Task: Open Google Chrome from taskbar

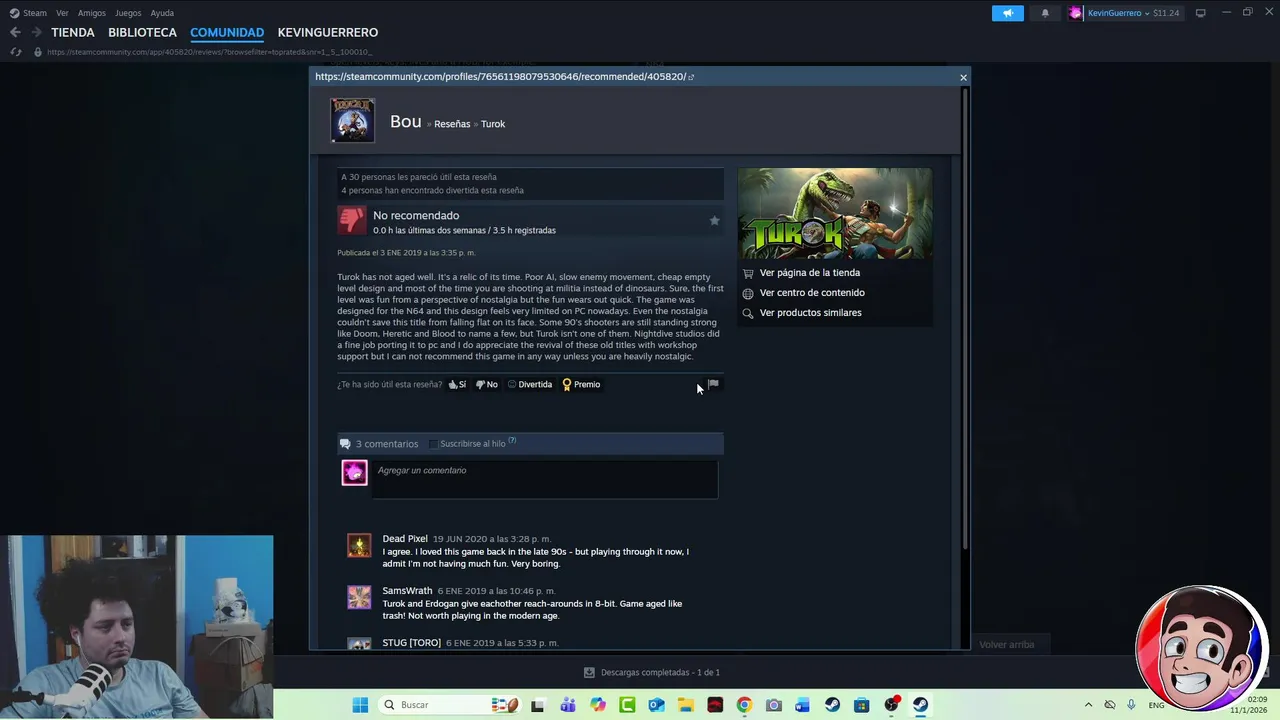Action: point(744,705)
